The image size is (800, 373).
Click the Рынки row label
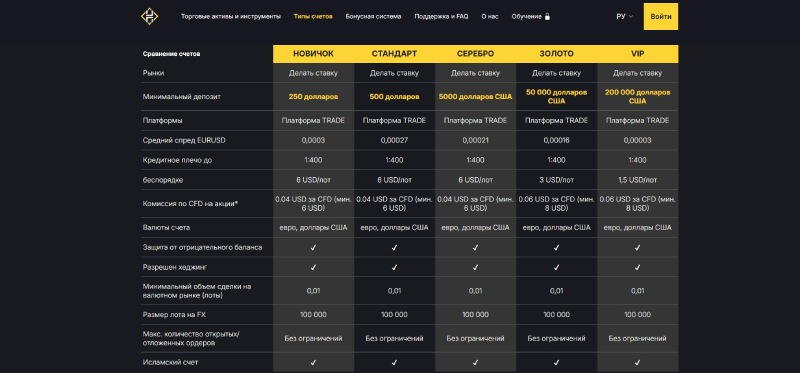click(153, 73)
